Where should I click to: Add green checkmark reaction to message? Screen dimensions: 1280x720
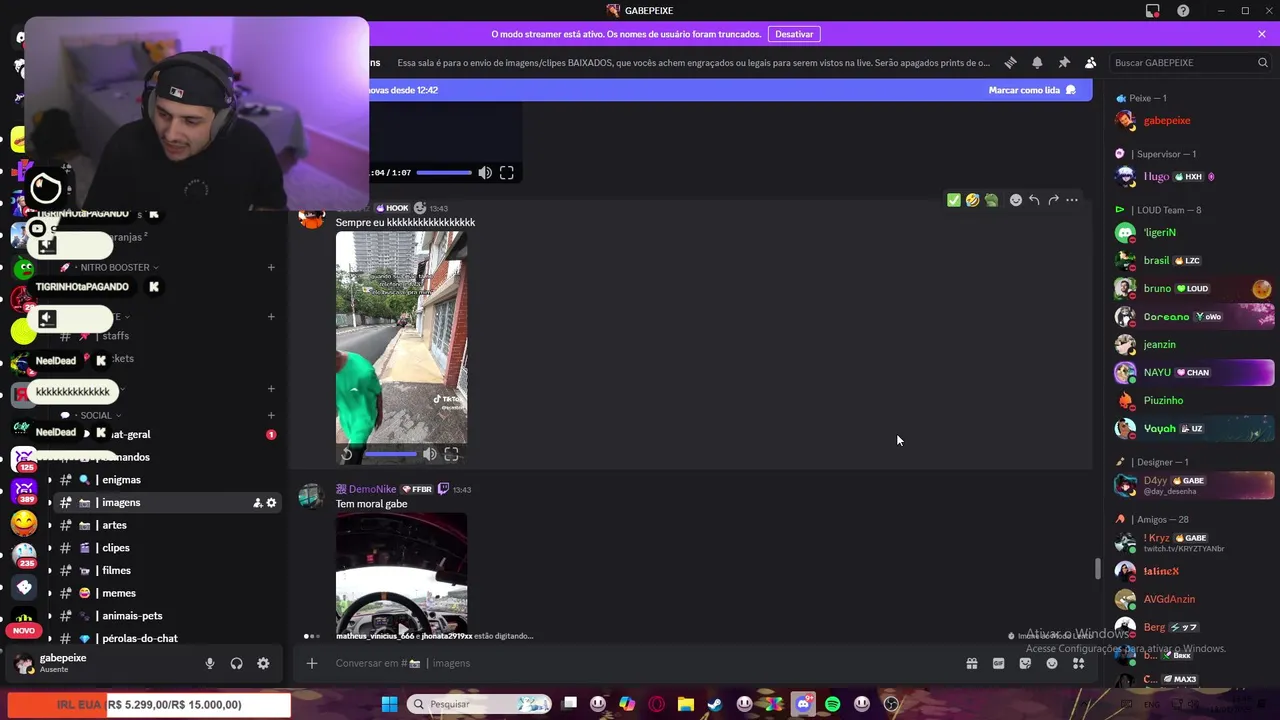954,200
